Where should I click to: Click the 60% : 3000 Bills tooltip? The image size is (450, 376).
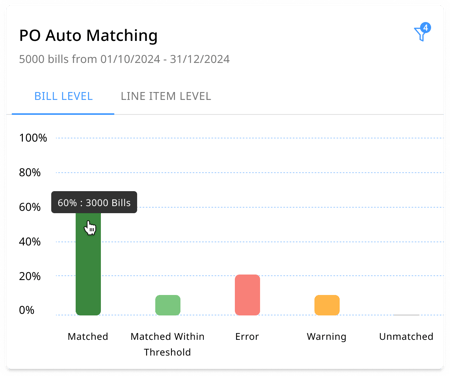(94, 202)
